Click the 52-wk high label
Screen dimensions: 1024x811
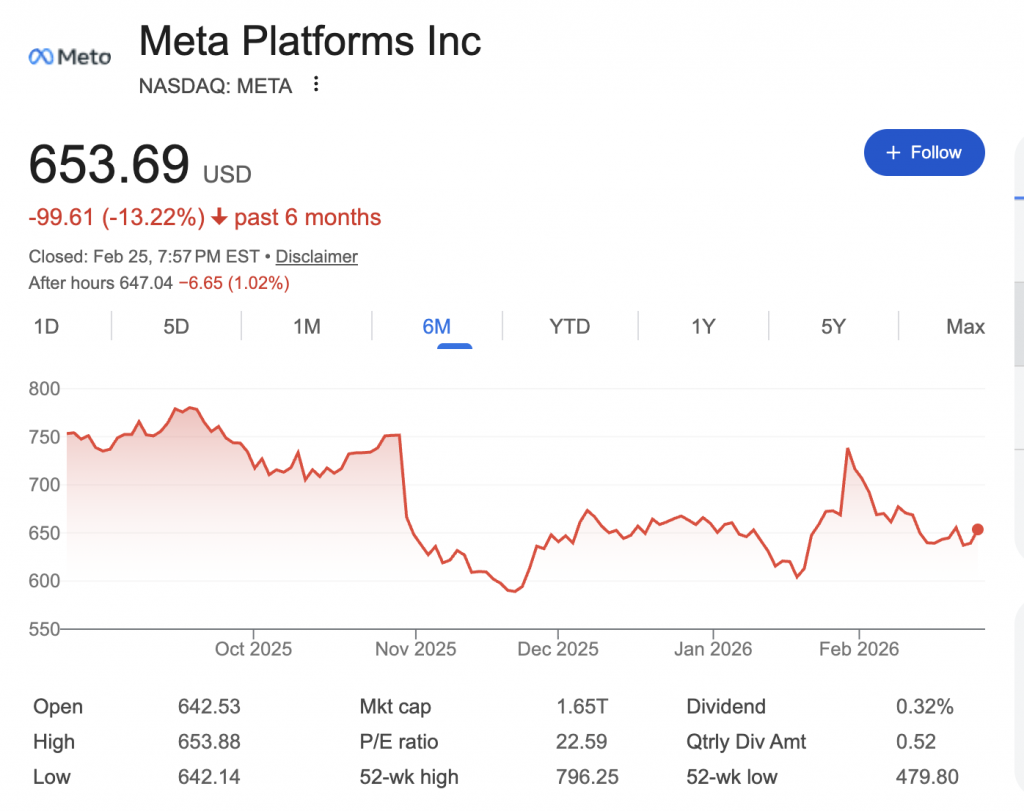pyautogui.click(x=409, y=777)
